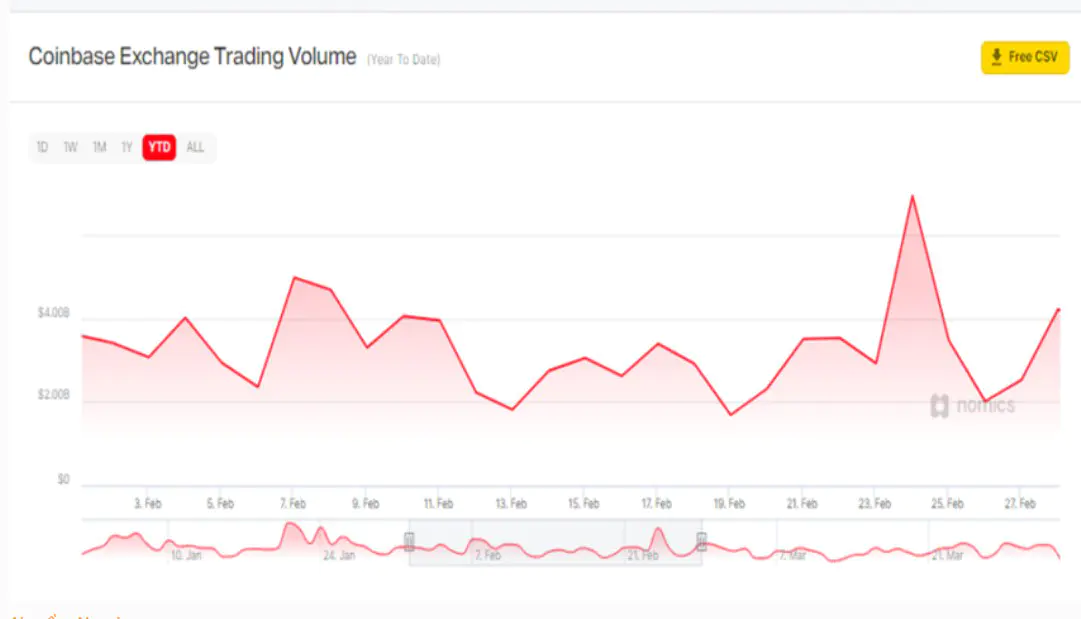The width and height of the screenshot is (1081, 619).
Task: Click the highest volume peak on the chart
Action: [912, 196]
